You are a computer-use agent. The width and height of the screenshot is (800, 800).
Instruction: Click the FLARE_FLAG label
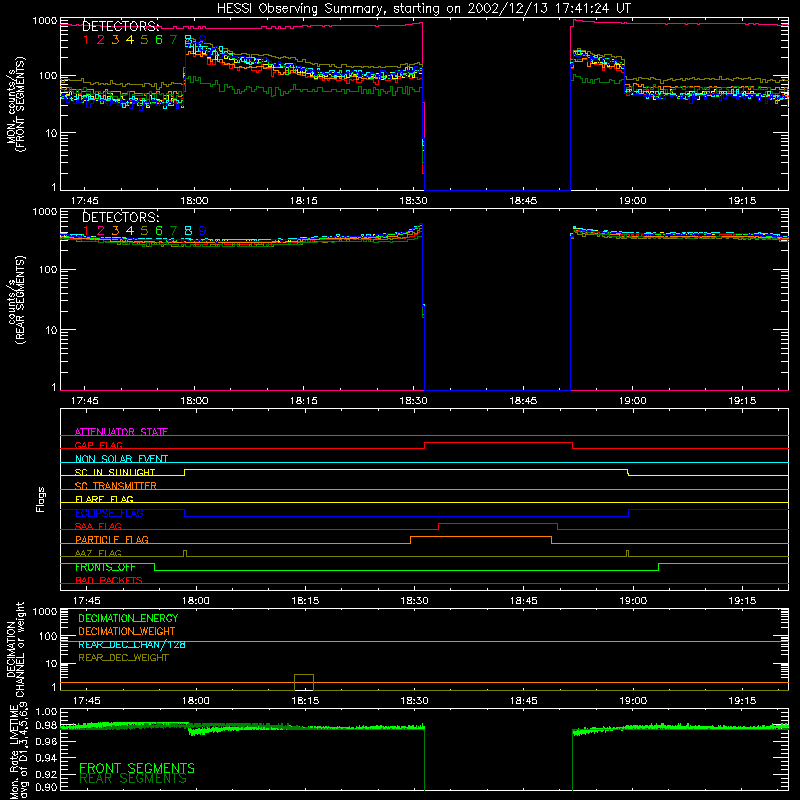coord(104,499)
